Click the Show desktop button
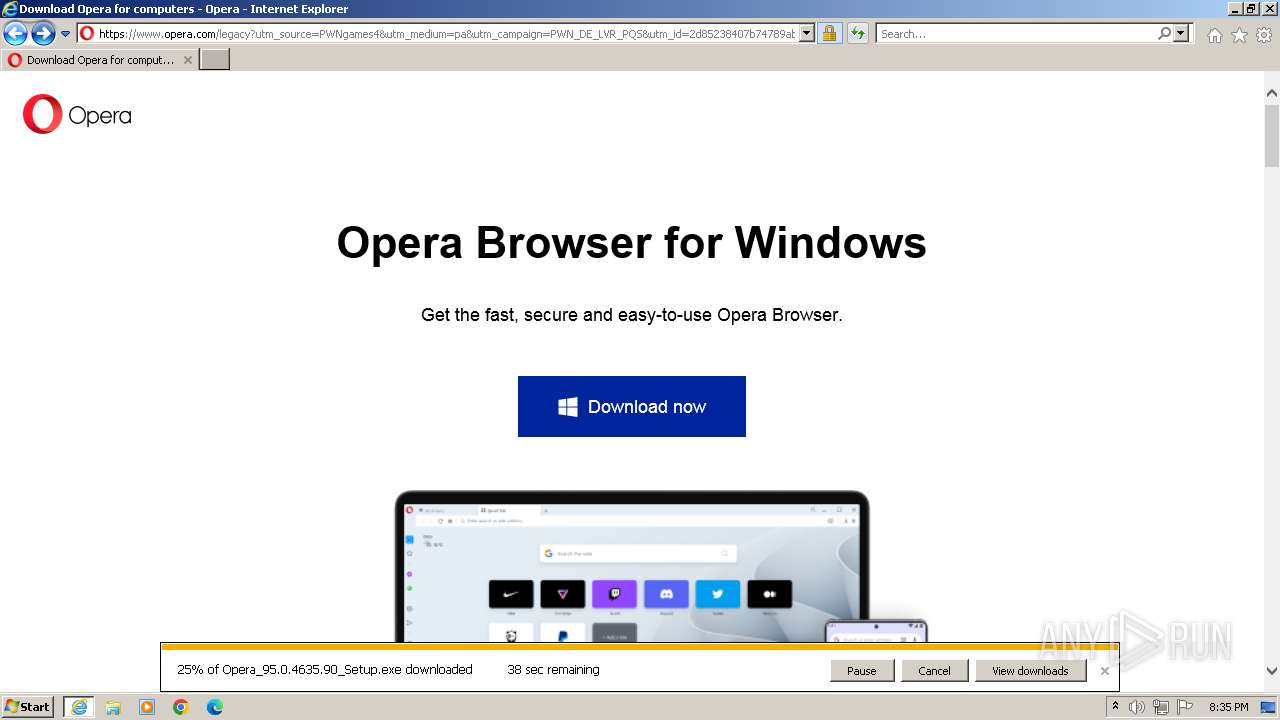 1268,707
